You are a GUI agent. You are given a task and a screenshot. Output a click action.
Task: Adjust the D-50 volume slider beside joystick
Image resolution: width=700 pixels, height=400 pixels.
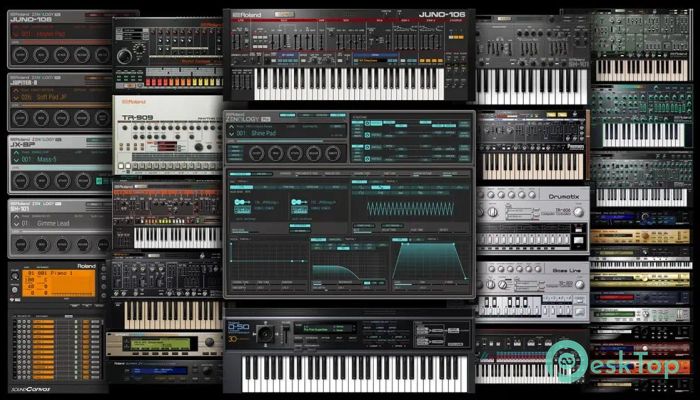(x=286, y=333)
